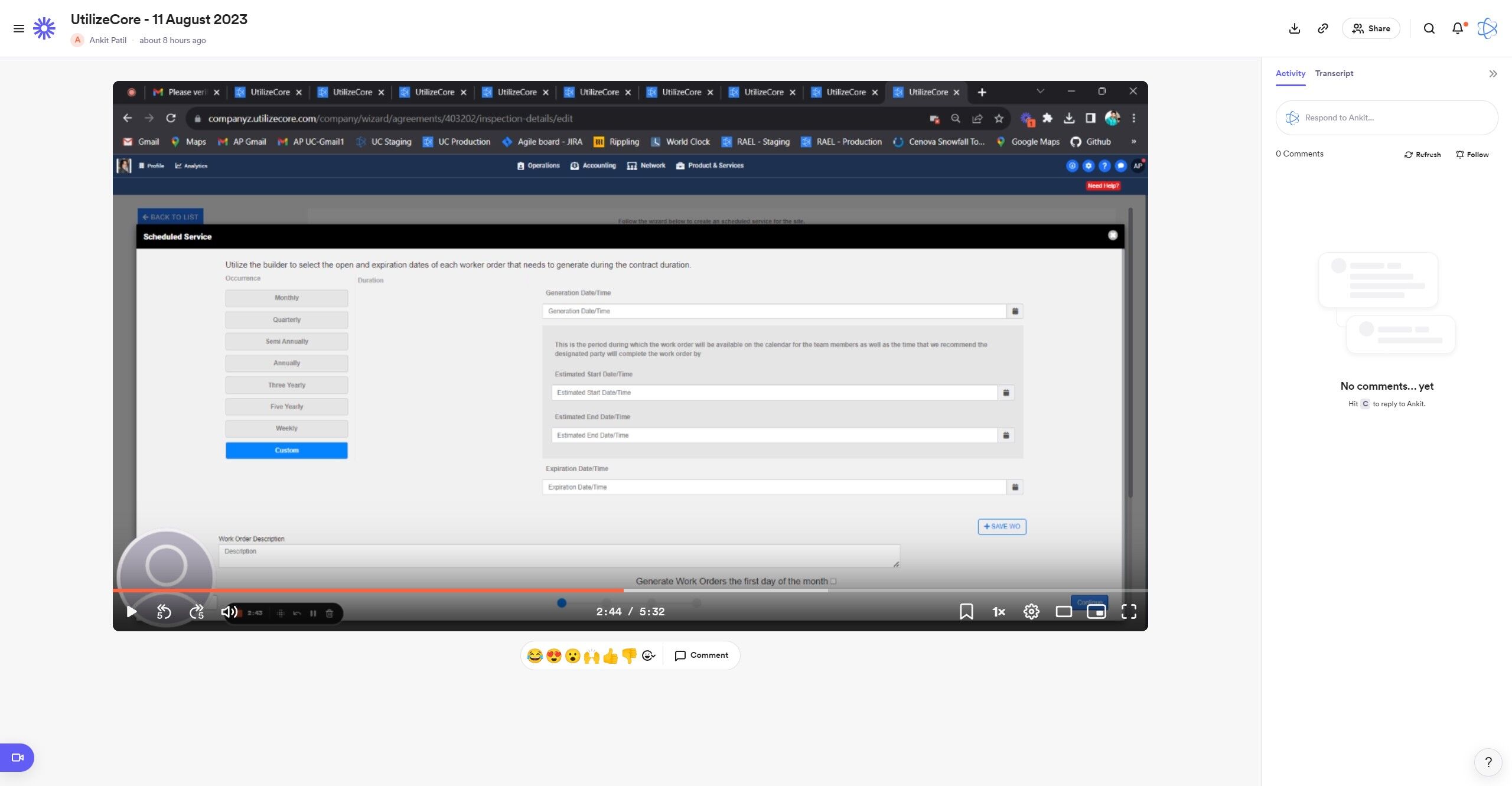This screenshot has height=786, width=1512.
Task: Mute the video volume
Action: [x=229, y=612]
